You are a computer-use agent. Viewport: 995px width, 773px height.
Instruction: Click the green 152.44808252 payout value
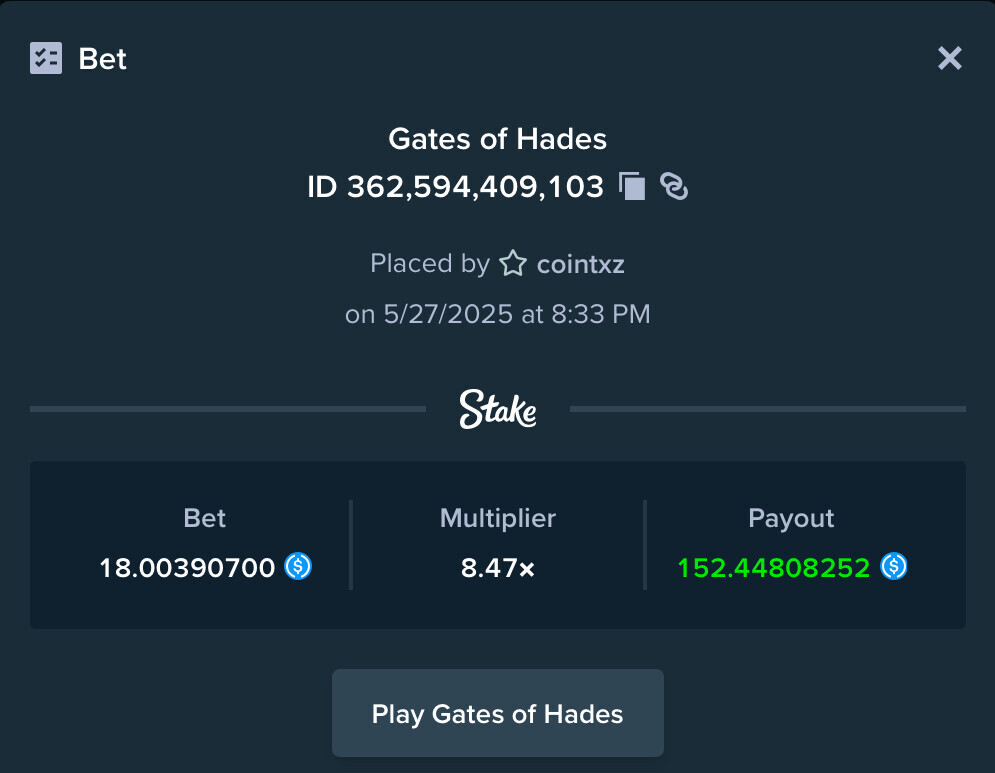[774, 568]
